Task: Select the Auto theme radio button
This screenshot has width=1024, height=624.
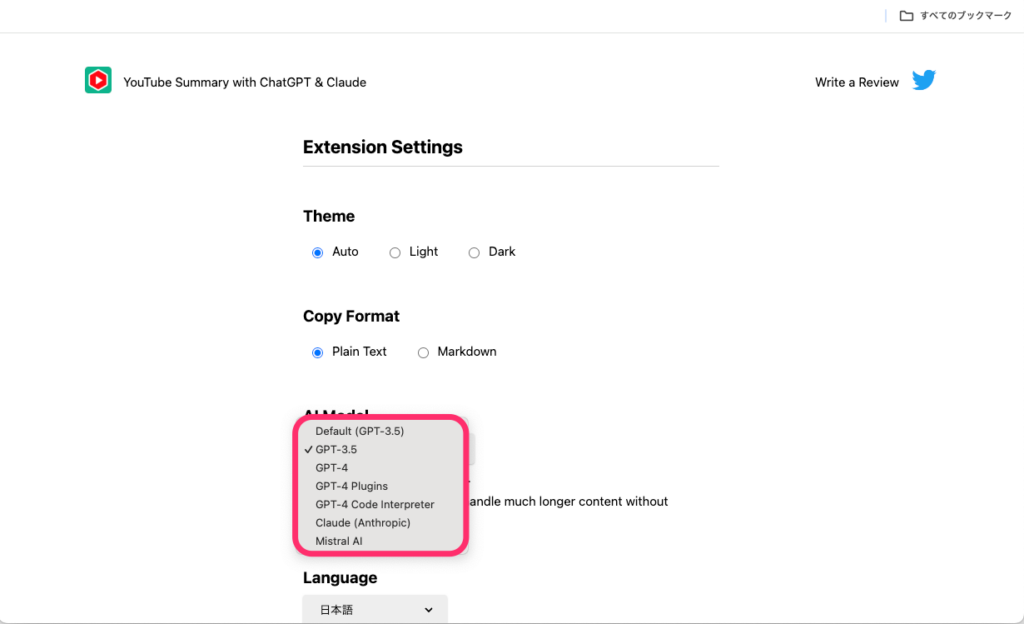Action: 317,253
